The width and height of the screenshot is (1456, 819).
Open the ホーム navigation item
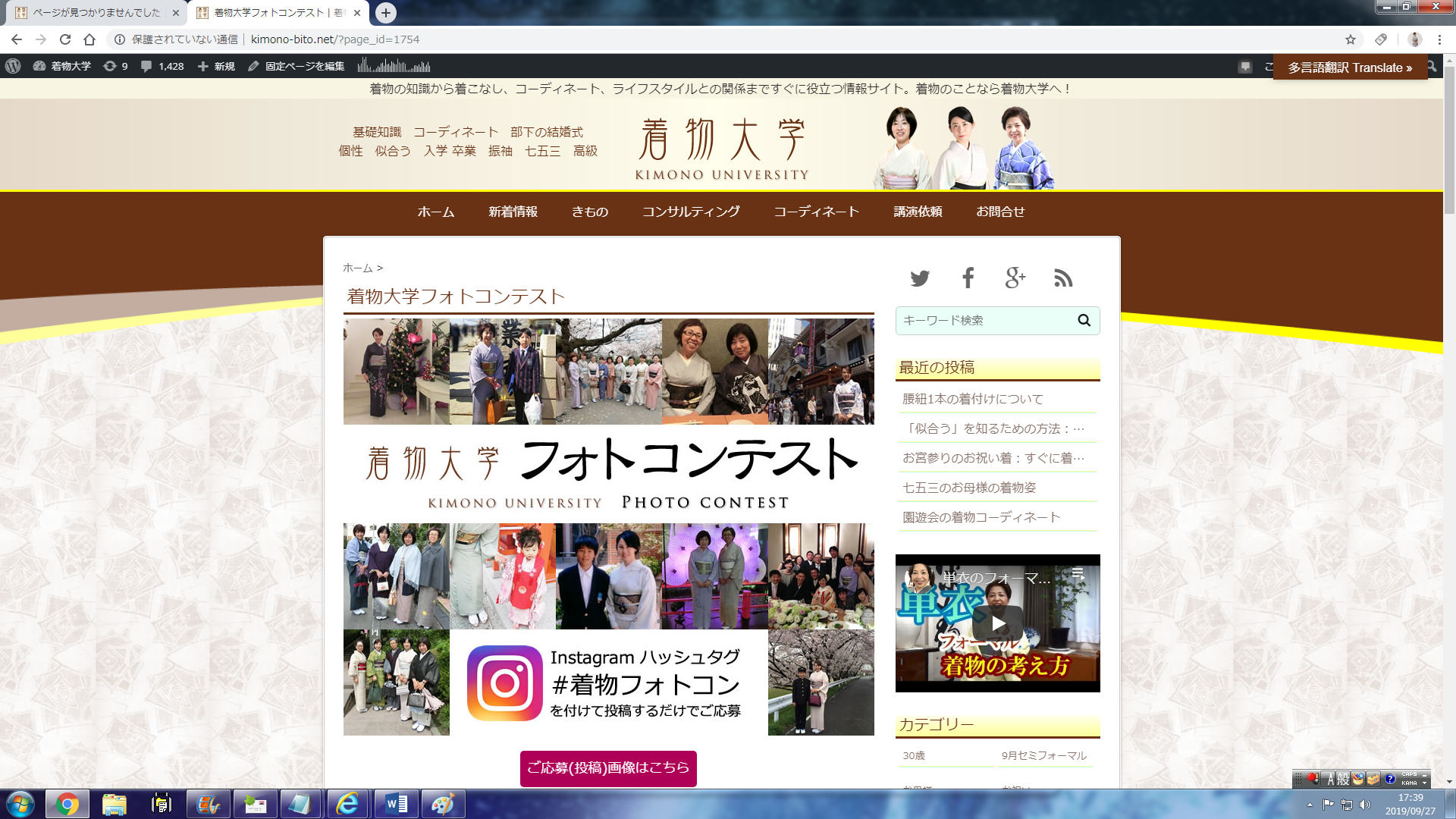[x=436, y=212]
